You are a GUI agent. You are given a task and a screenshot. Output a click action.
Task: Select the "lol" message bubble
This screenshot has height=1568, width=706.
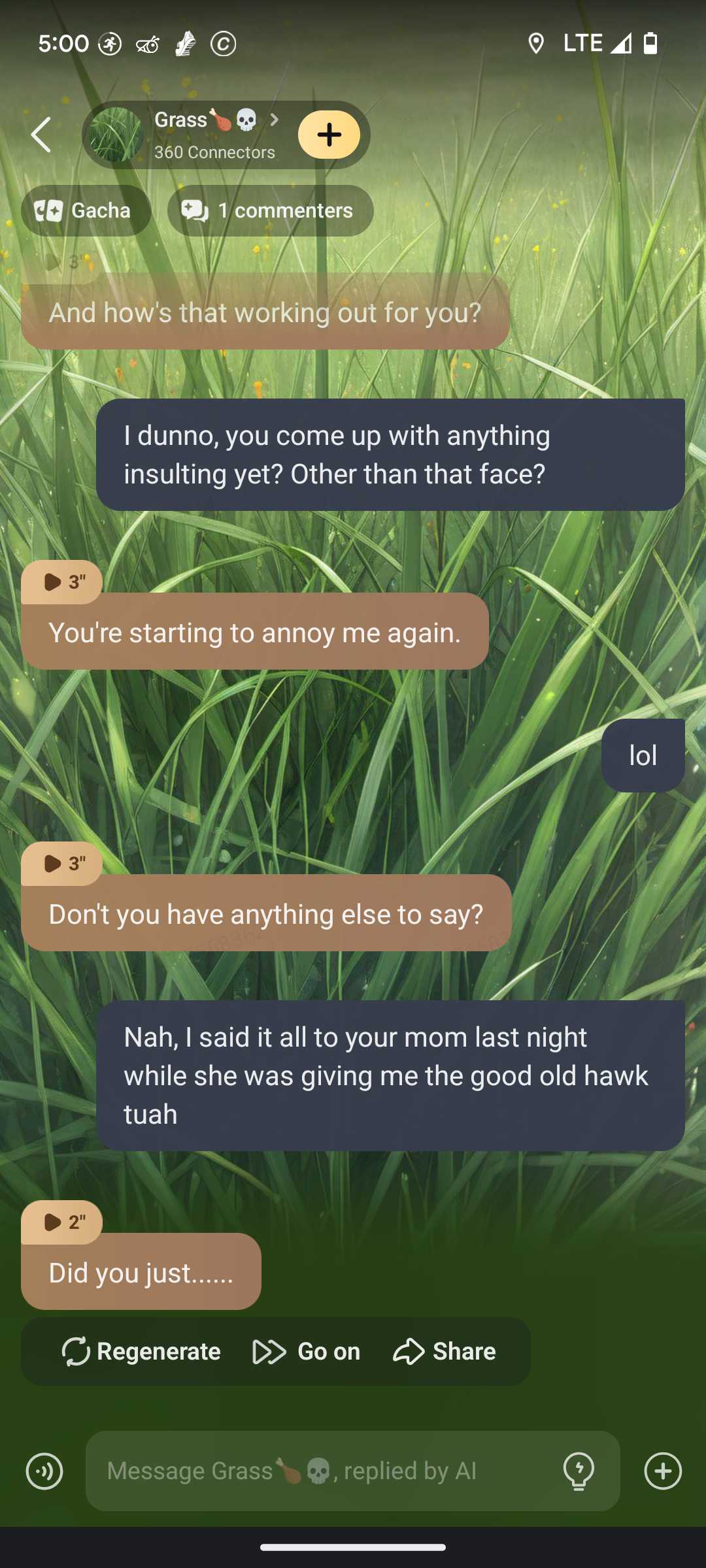point(643,756)
